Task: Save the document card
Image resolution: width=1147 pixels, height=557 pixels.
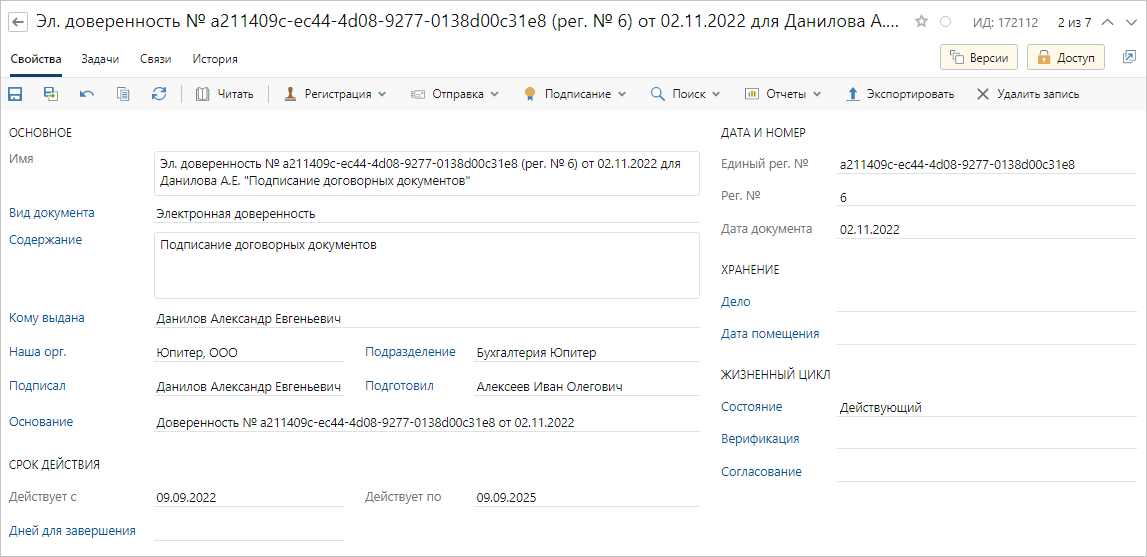Action: click(x=15, y=94)
